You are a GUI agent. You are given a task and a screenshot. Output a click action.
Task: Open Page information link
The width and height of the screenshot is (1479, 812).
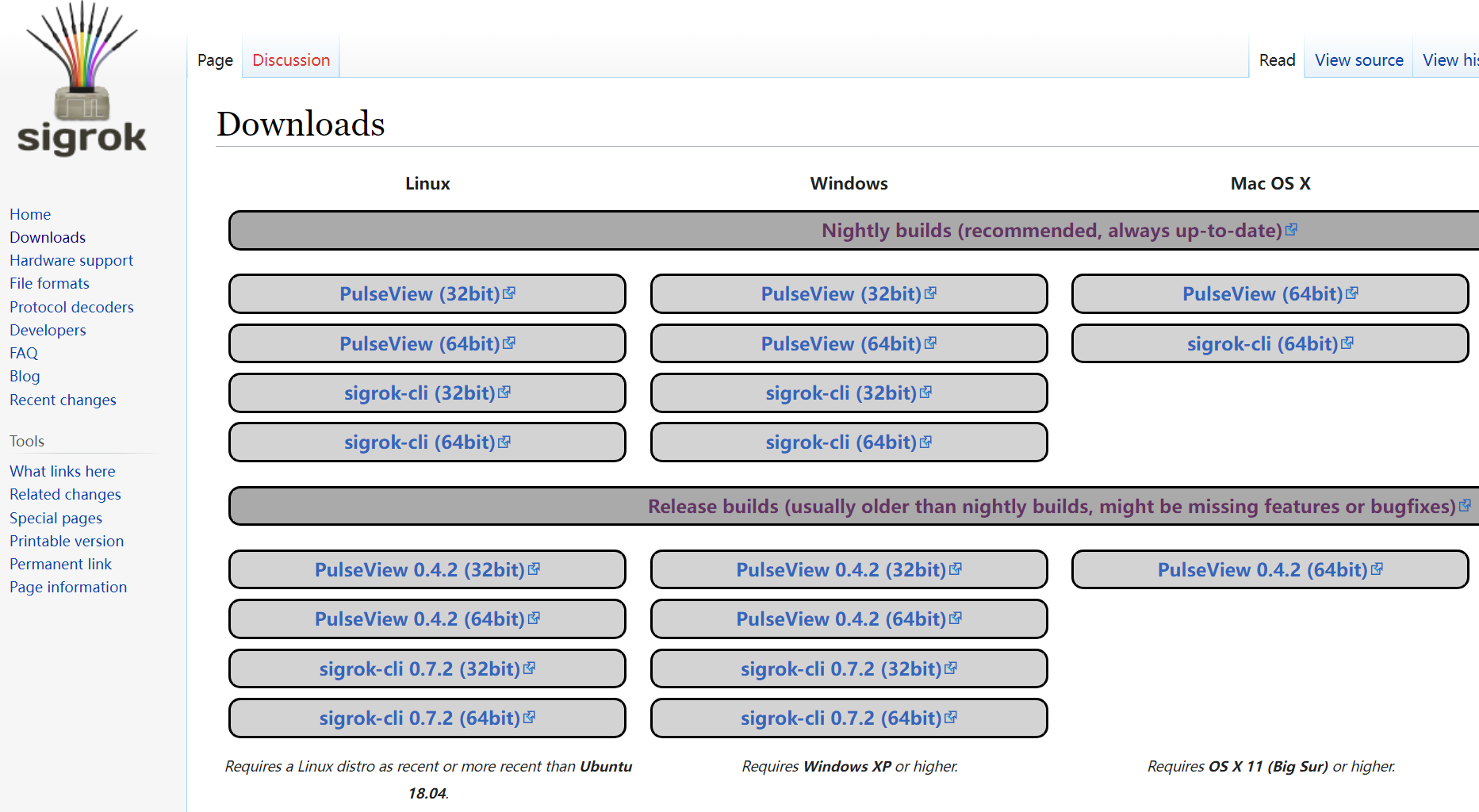coord(68,587)
